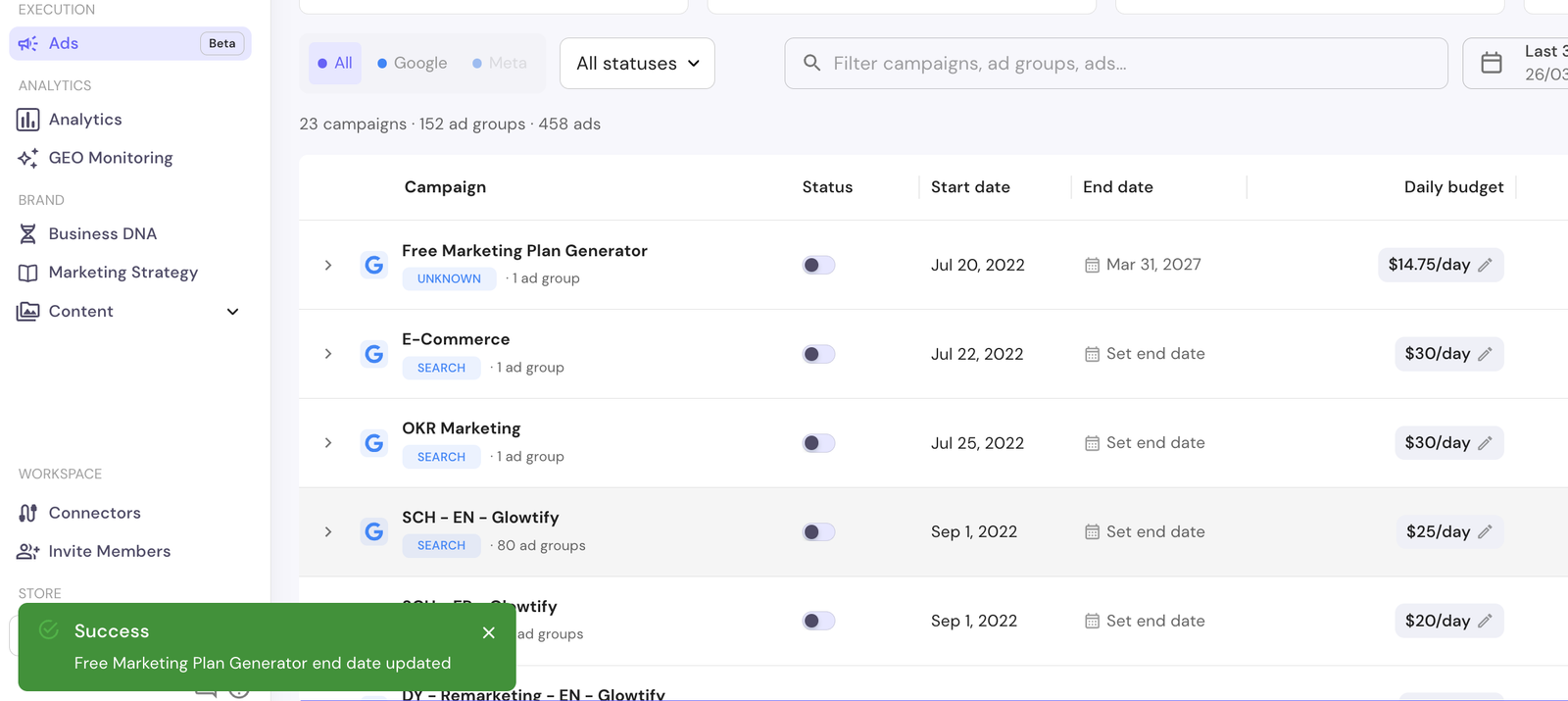Dismiss the Success notification

click(x=488, y=632)
